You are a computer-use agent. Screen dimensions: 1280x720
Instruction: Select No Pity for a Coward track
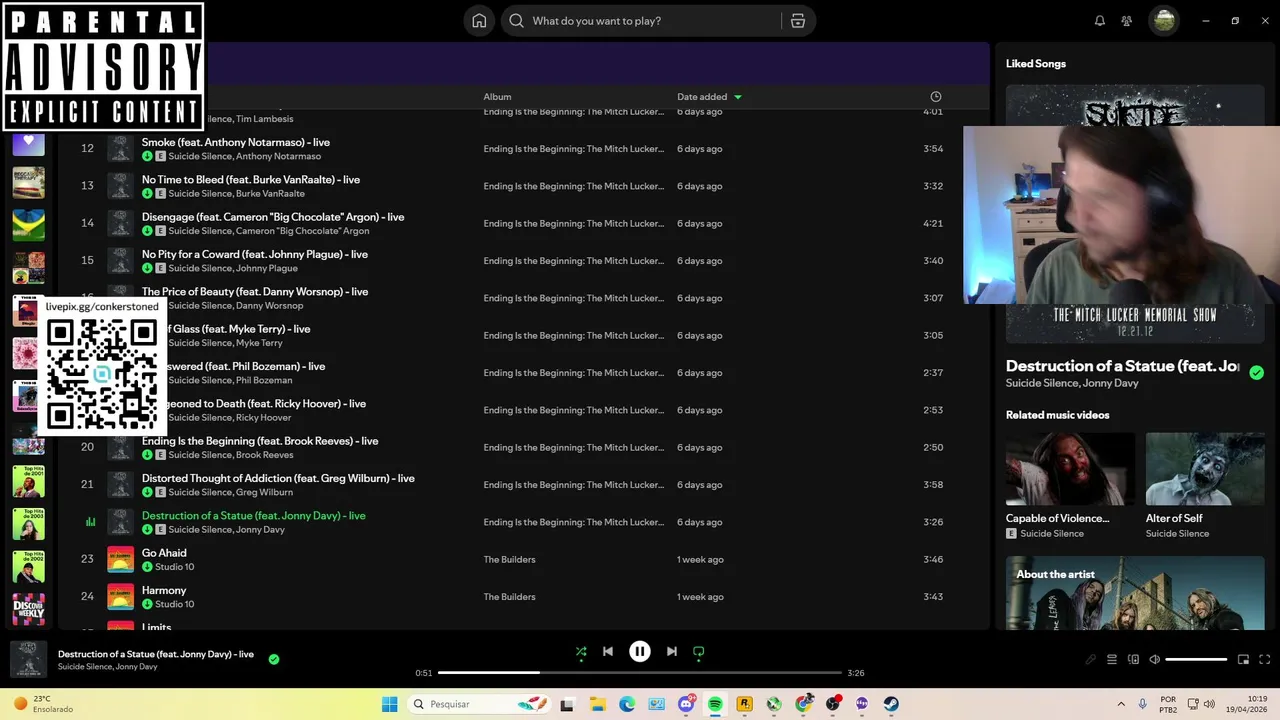(x=523, y=261)
